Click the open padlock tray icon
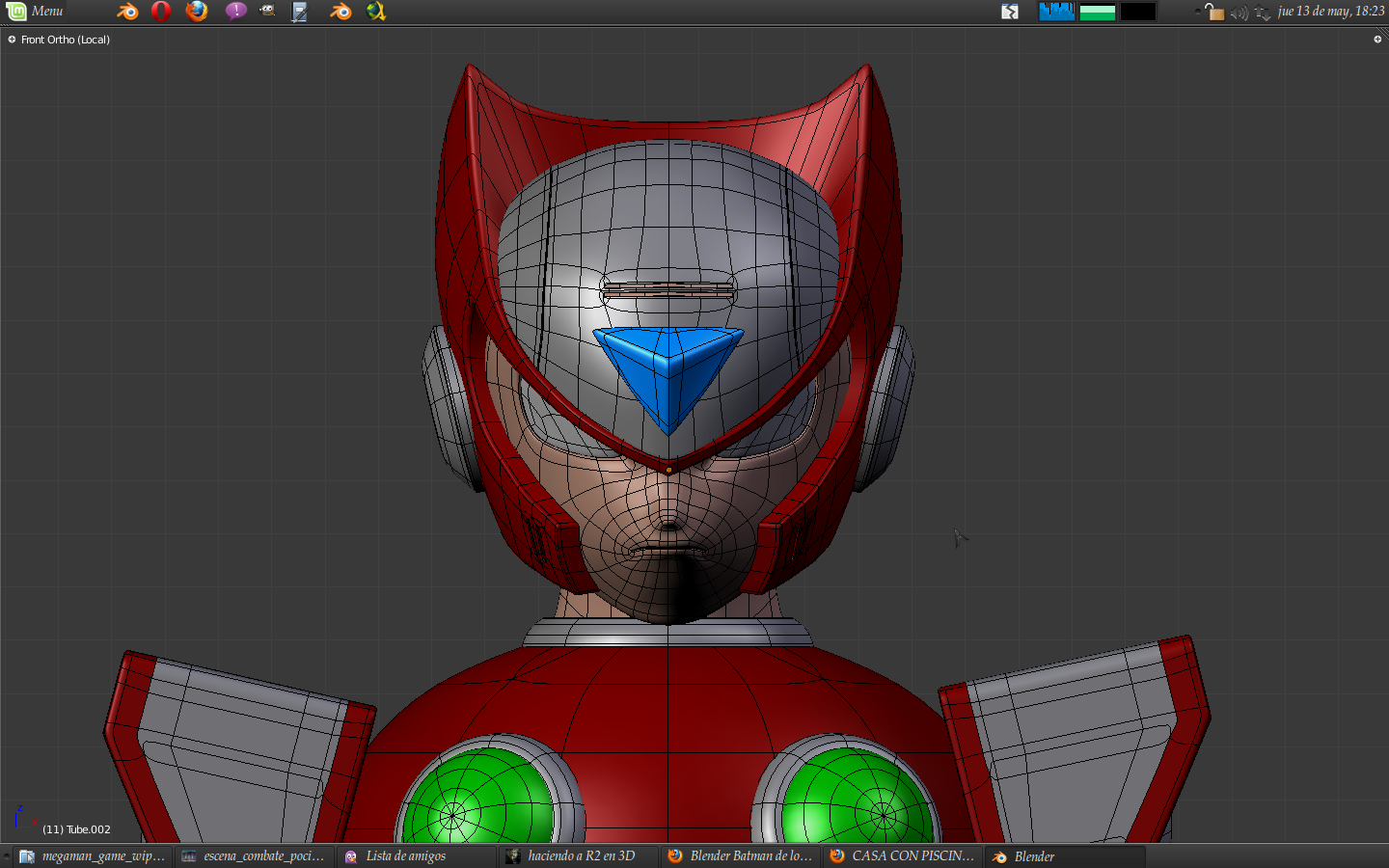The height and width of the screenshot is (868, 1389). click(1213, 12)
